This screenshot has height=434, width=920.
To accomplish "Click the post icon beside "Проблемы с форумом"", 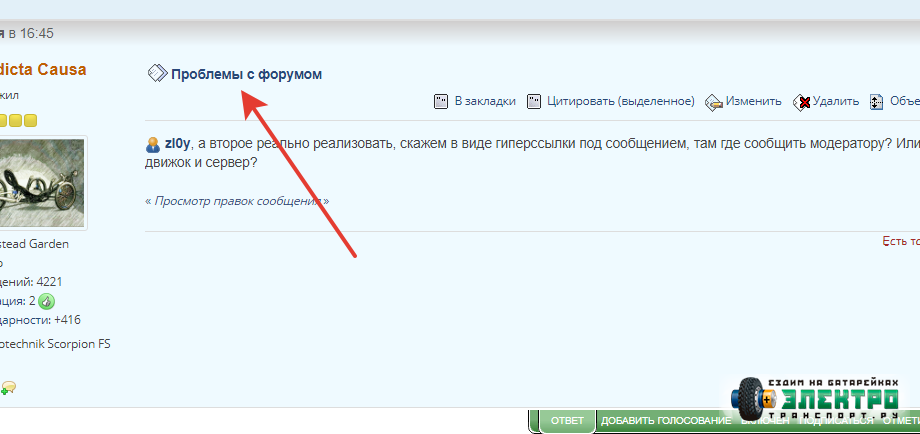I will pyautogui.click(x=157, y=74).
